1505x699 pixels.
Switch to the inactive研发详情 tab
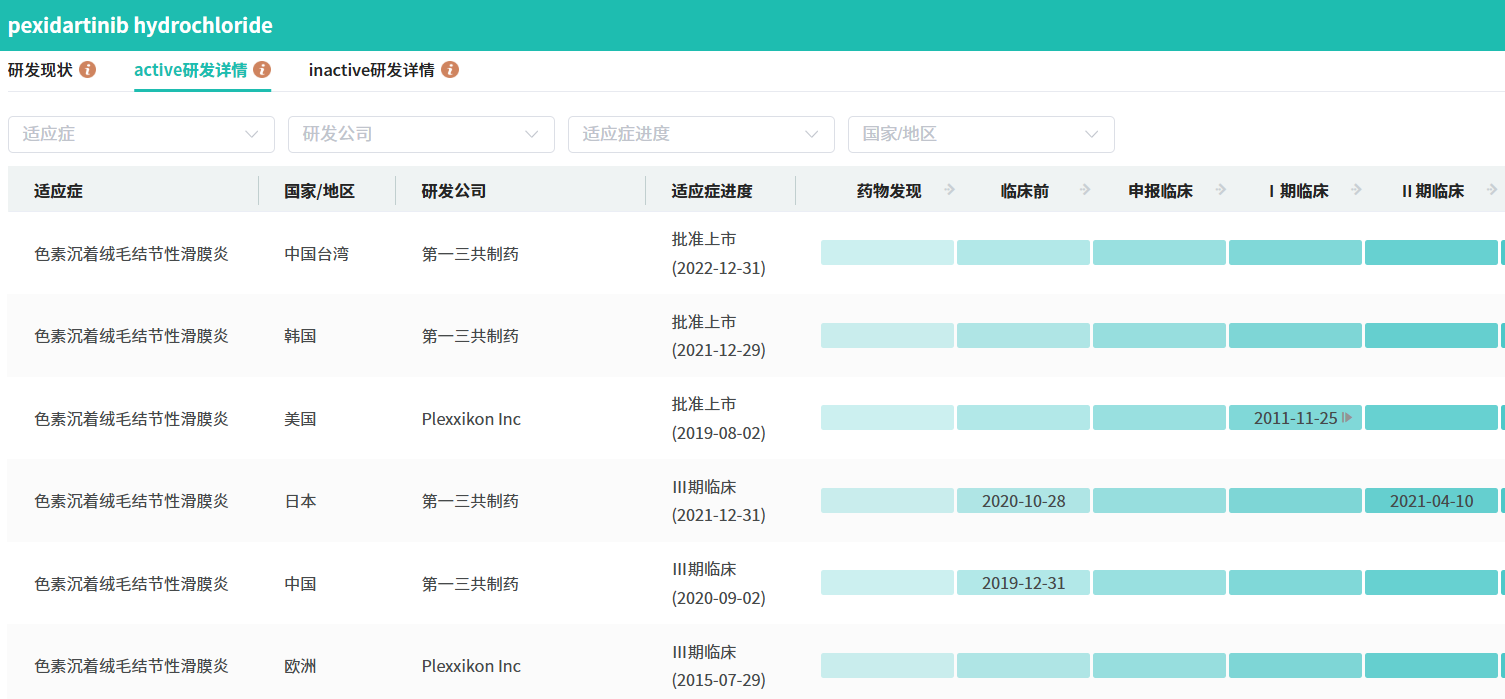click(371, 70)
